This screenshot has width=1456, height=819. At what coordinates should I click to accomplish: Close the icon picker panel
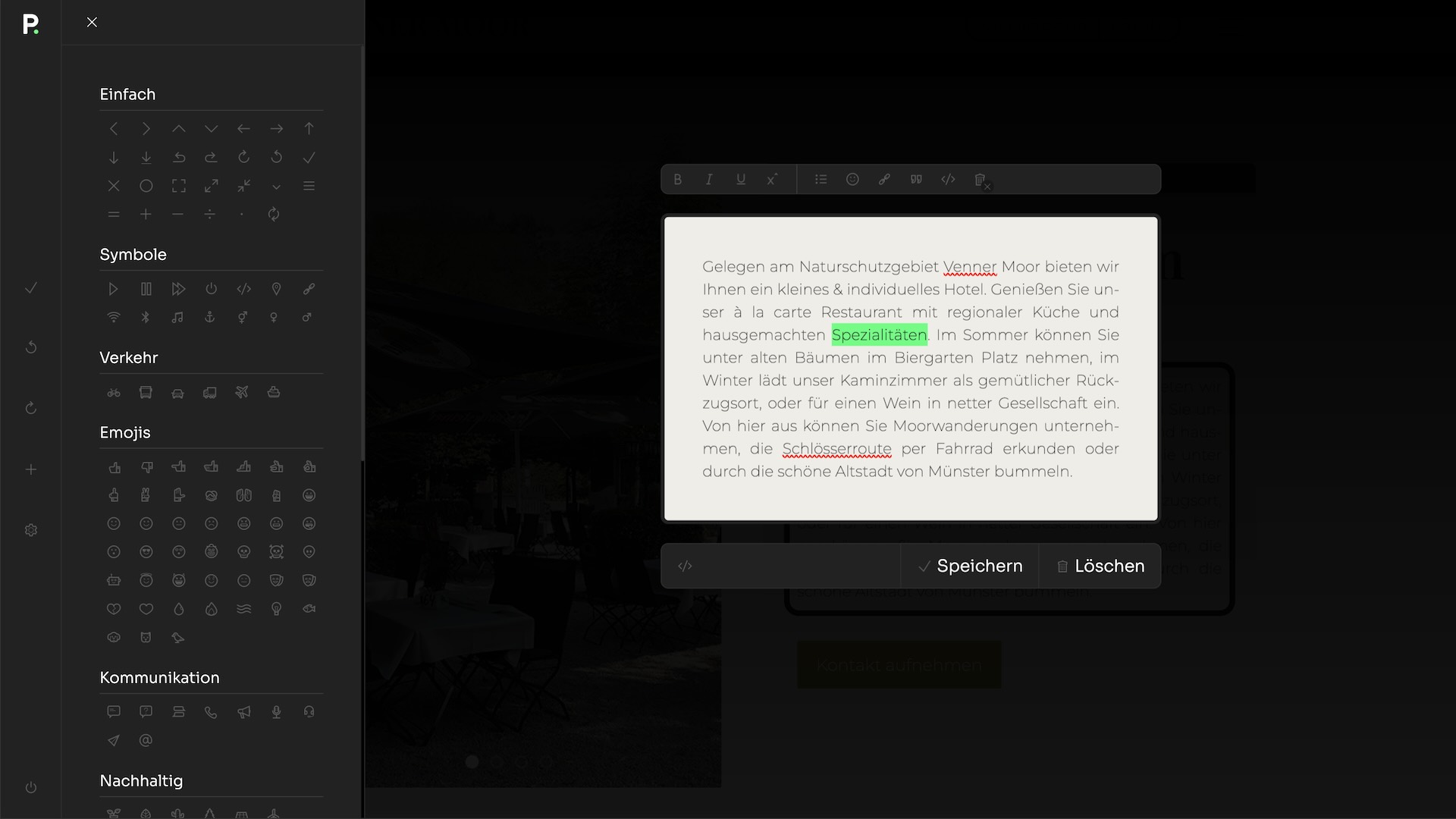92,22
